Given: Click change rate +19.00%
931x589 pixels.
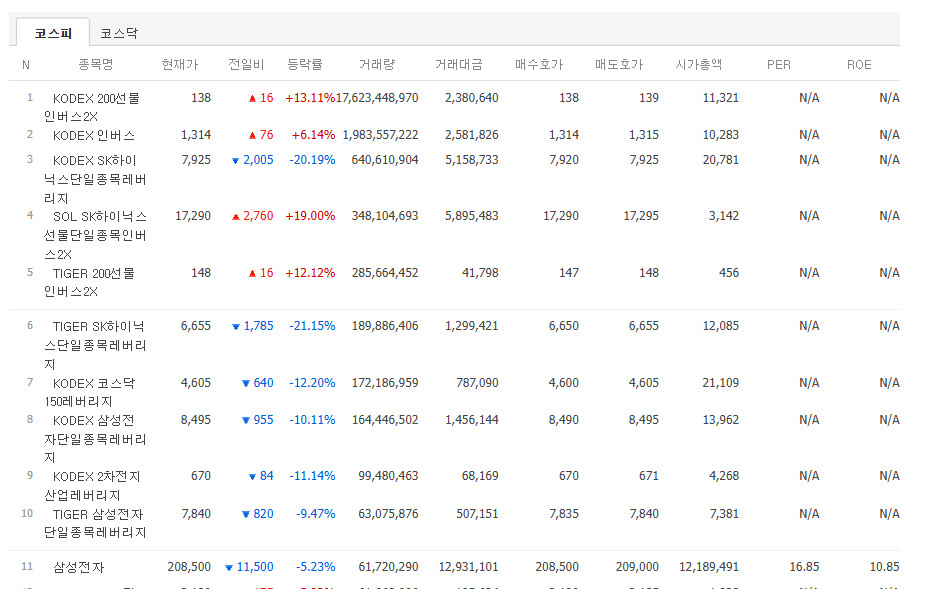Looking at the screenshot, I should [x=310, y=216].
